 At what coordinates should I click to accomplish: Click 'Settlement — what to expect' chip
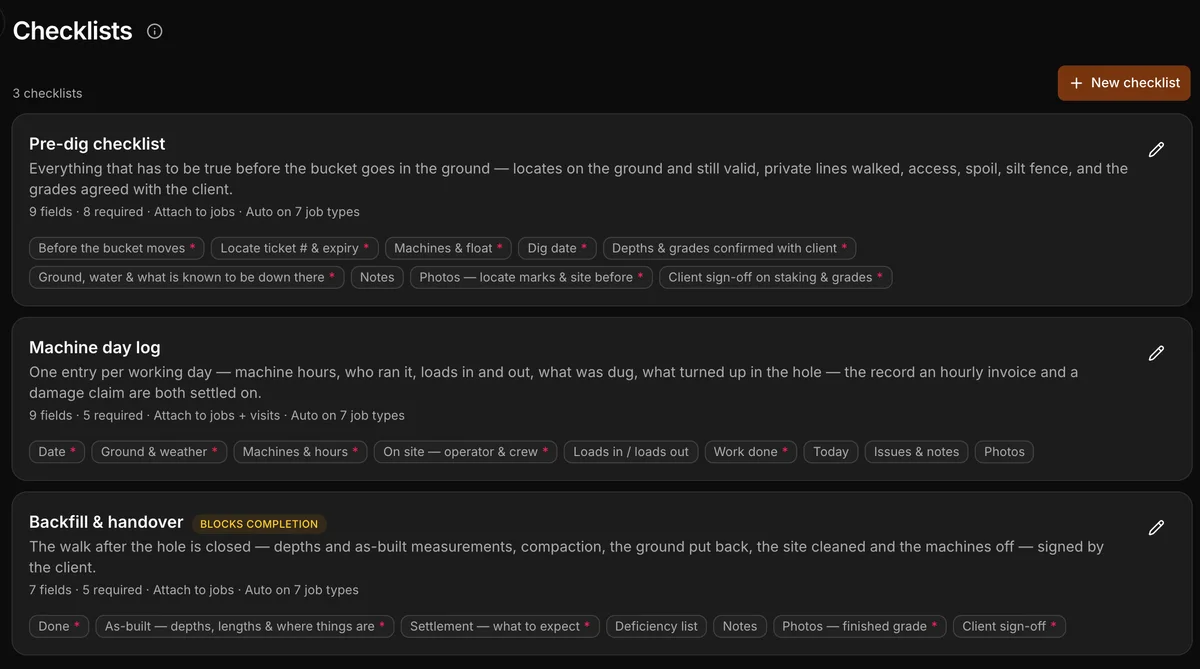click(500, 626)
